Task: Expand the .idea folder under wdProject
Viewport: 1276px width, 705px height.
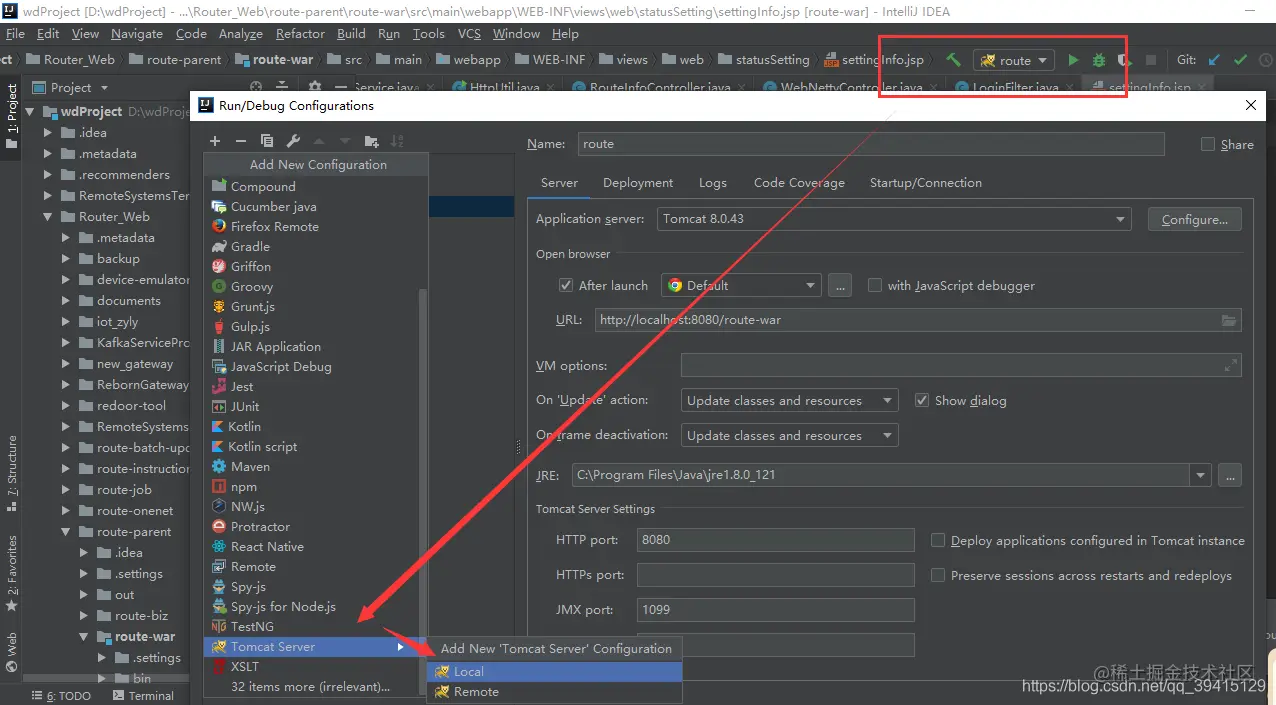Action: (47, 132)
